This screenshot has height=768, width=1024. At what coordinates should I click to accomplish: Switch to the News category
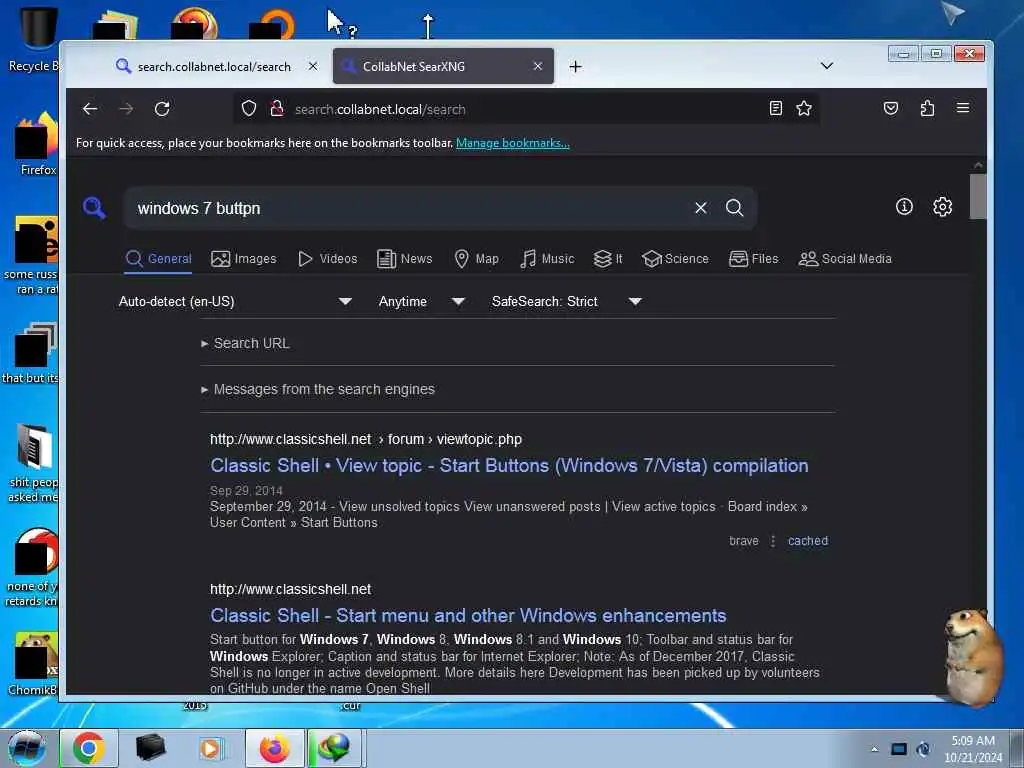click(404, 259)
